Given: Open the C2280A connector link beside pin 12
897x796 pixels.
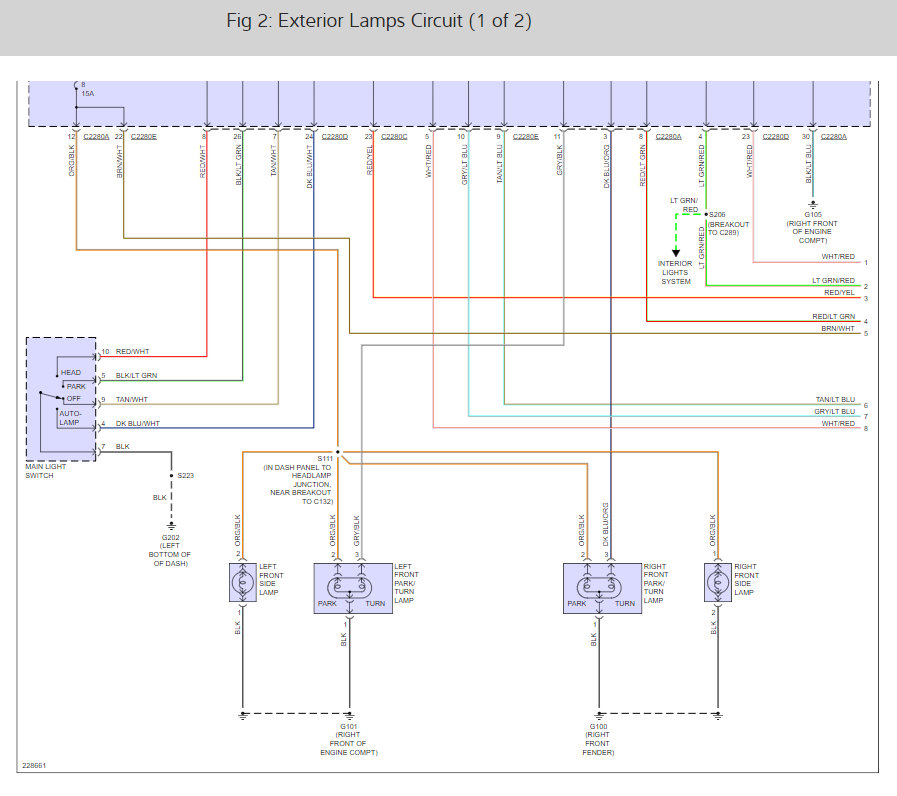Looking at the screenshot, I should (x=96, y=137).
